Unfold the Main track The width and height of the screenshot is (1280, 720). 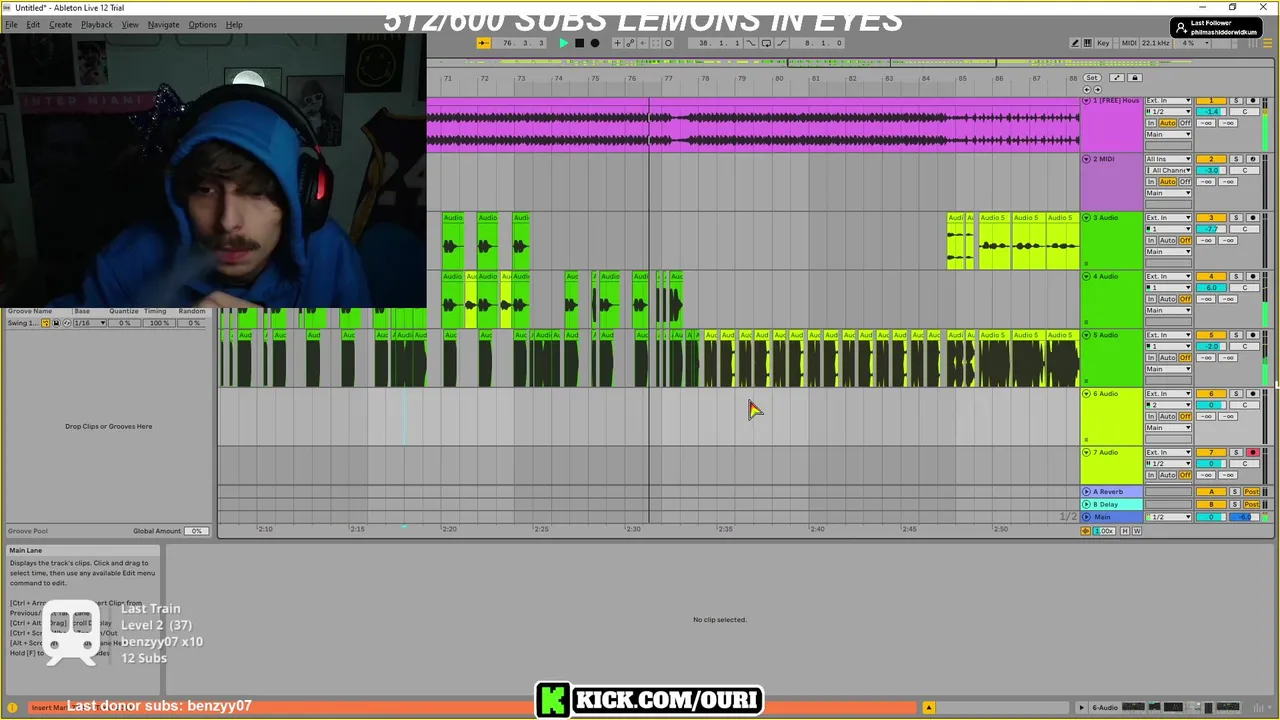(1087, 517)
